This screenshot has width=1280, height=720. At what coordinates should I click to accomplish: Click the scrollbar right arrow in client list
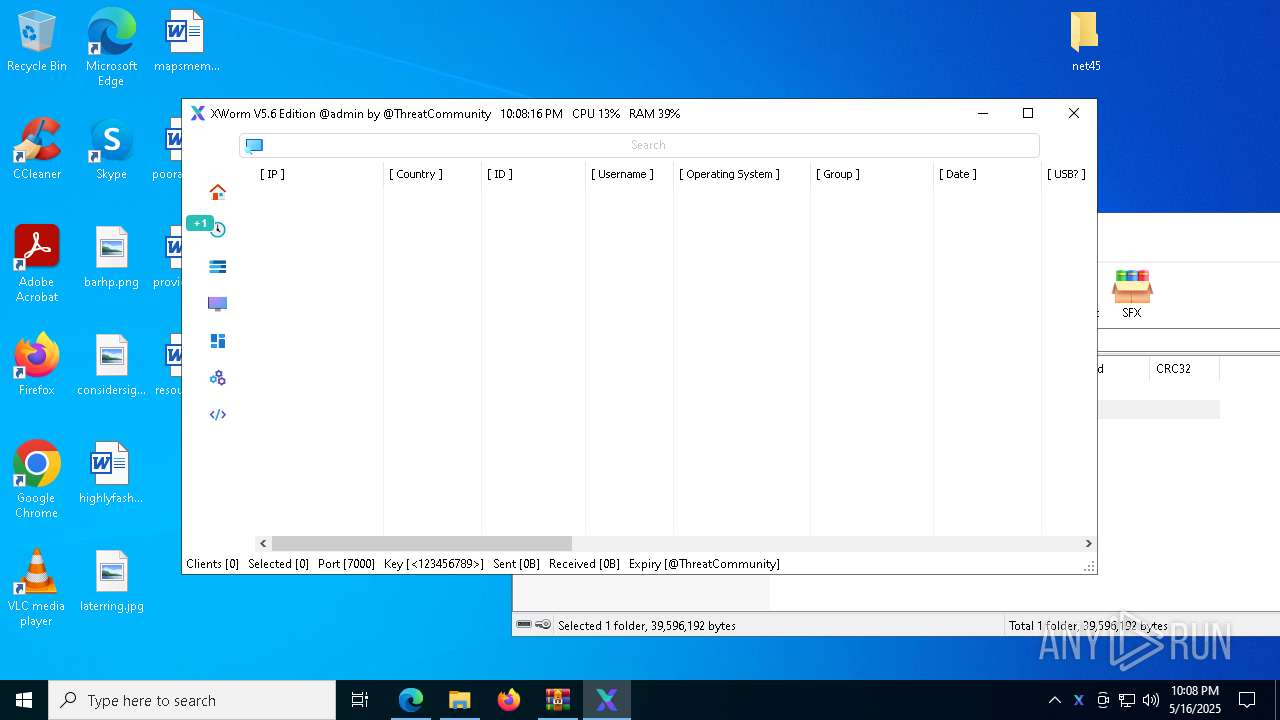click(x=1088, y=544)
